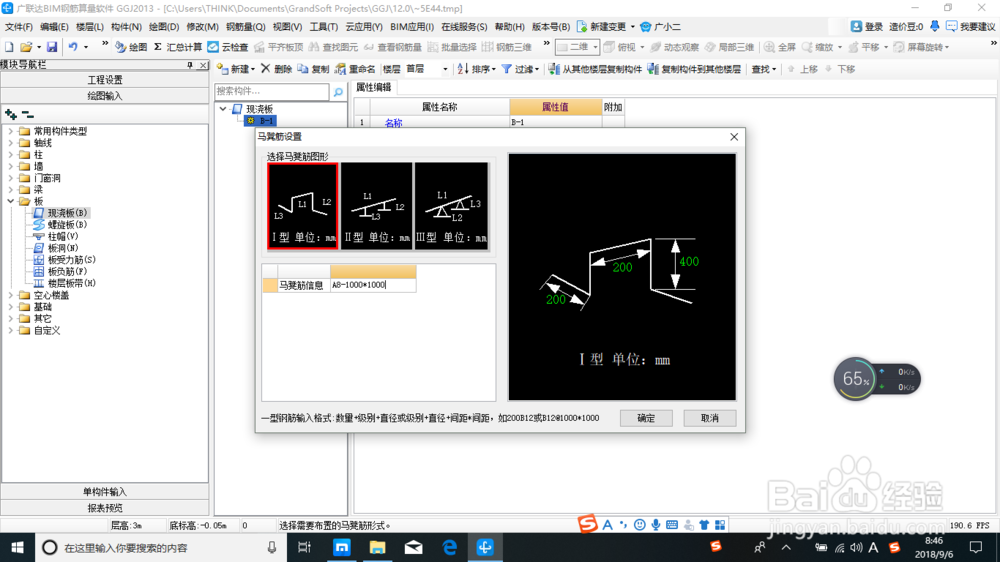
Task: Click 屏幕旋转 screen rotate tool
Action: pyautogui.click(x=921, y=47)
